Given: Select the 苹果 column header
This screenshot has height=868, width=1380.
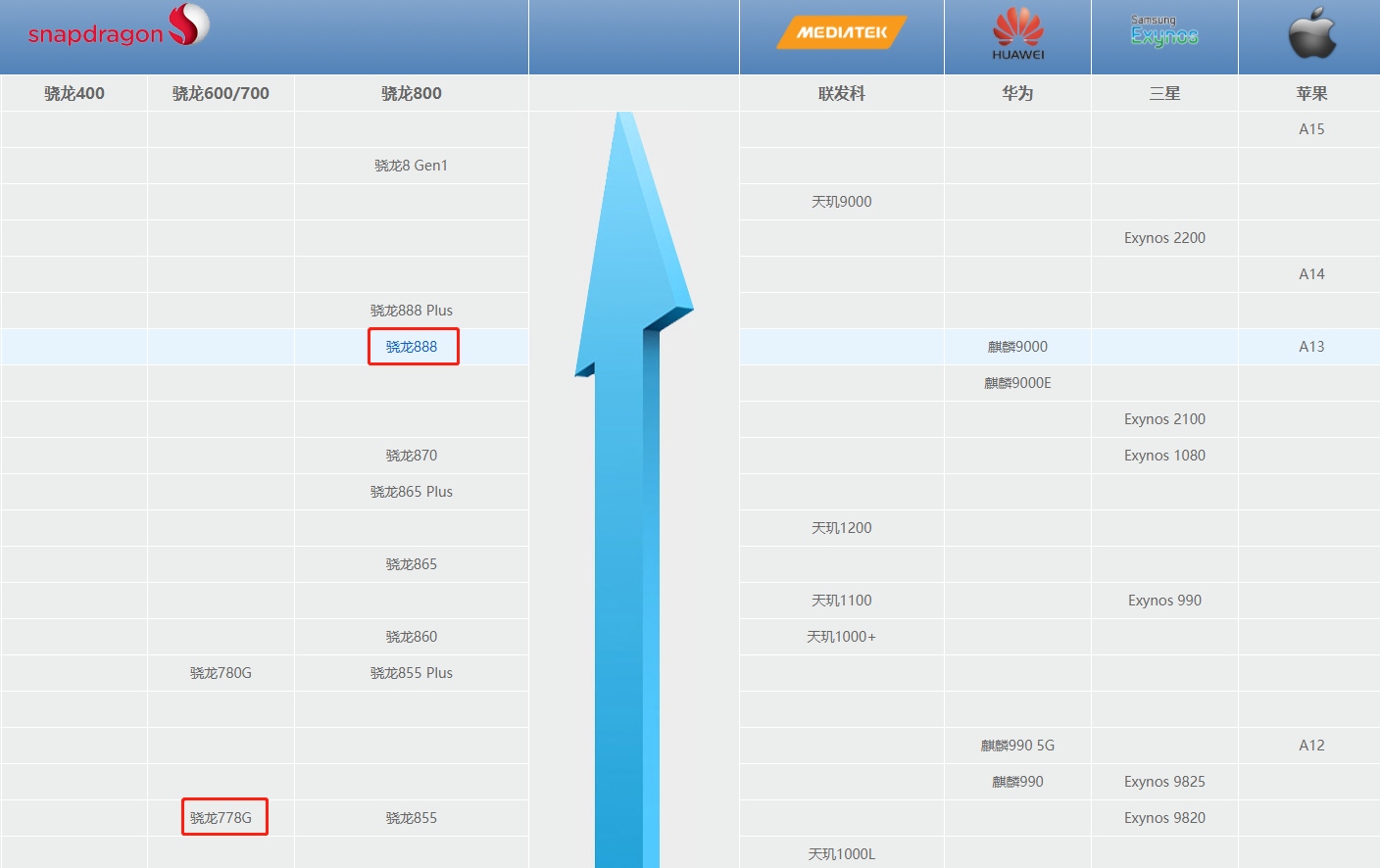Looking at the screenshot, I should pyautogui.click(x=1311, y=93).
